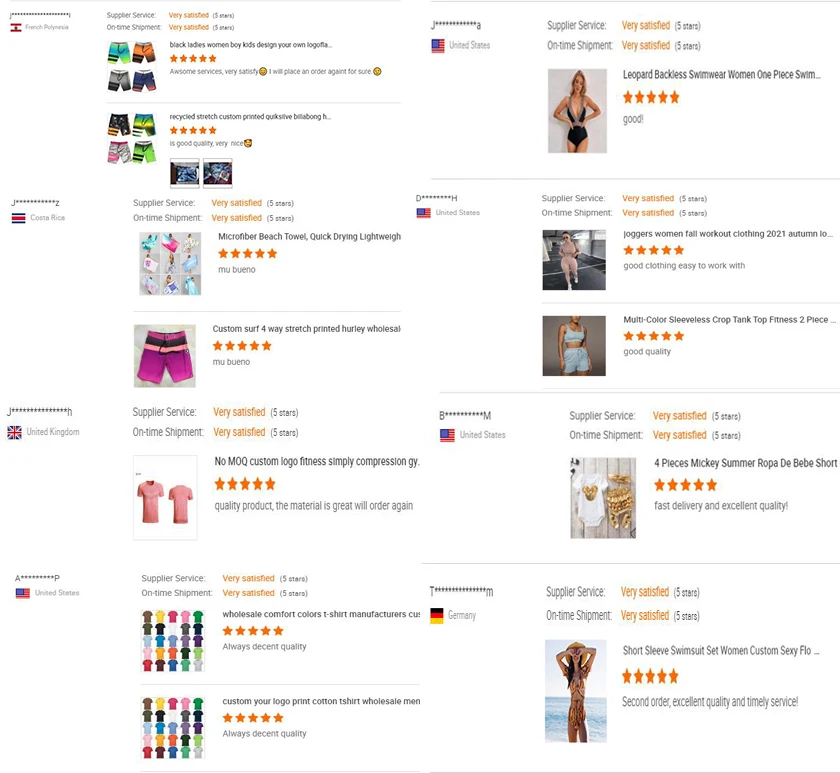Click the United Kingdom flag icon

(x=14, y=432)
